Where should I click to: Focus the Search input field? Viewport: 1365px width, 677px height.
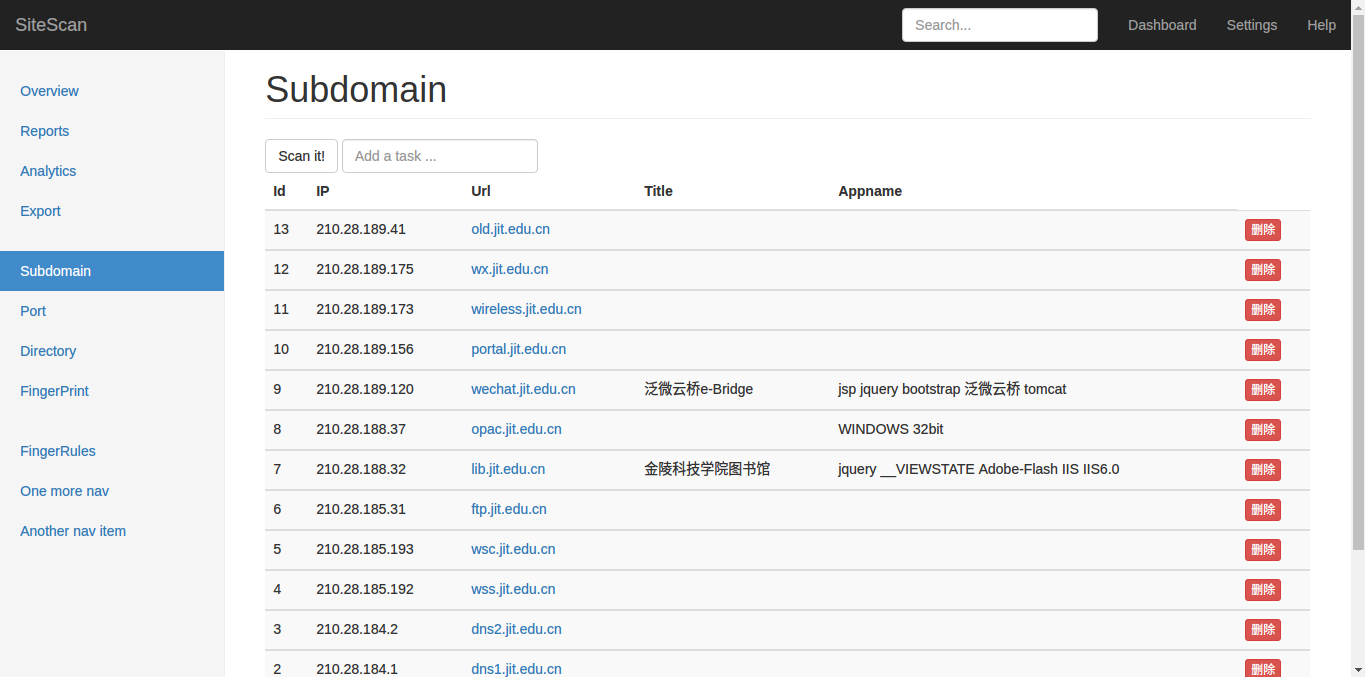click(x=1000, y=25)
